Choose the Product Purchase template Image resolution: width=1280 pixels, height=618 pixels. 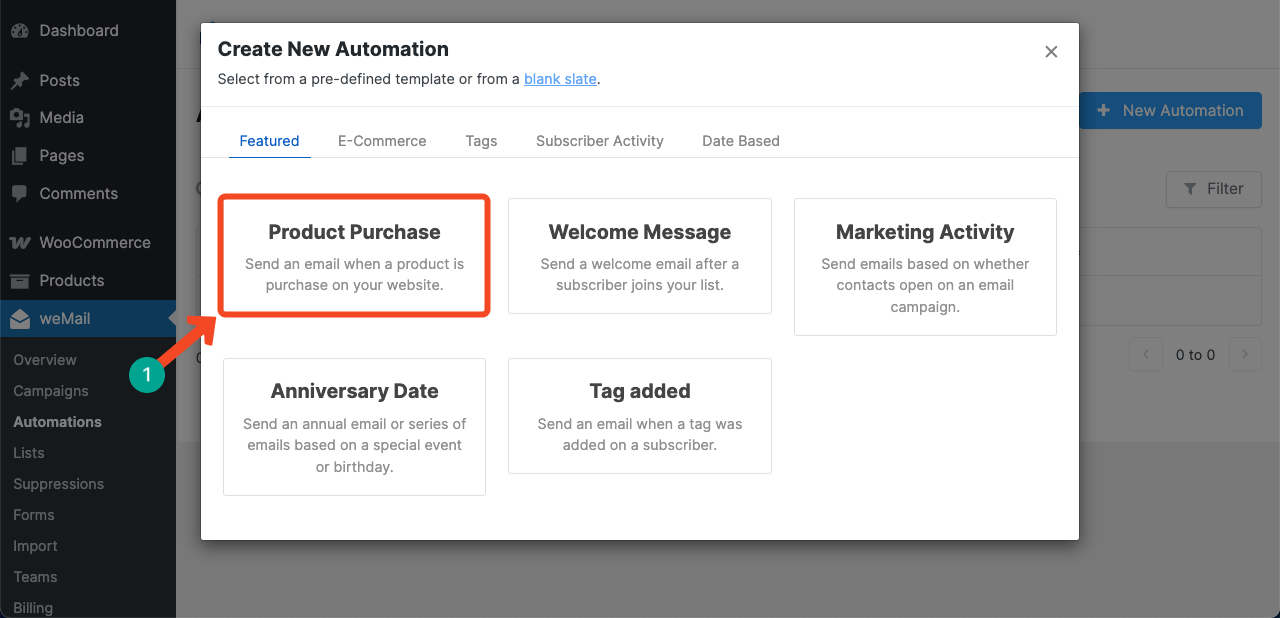point(354,256)
